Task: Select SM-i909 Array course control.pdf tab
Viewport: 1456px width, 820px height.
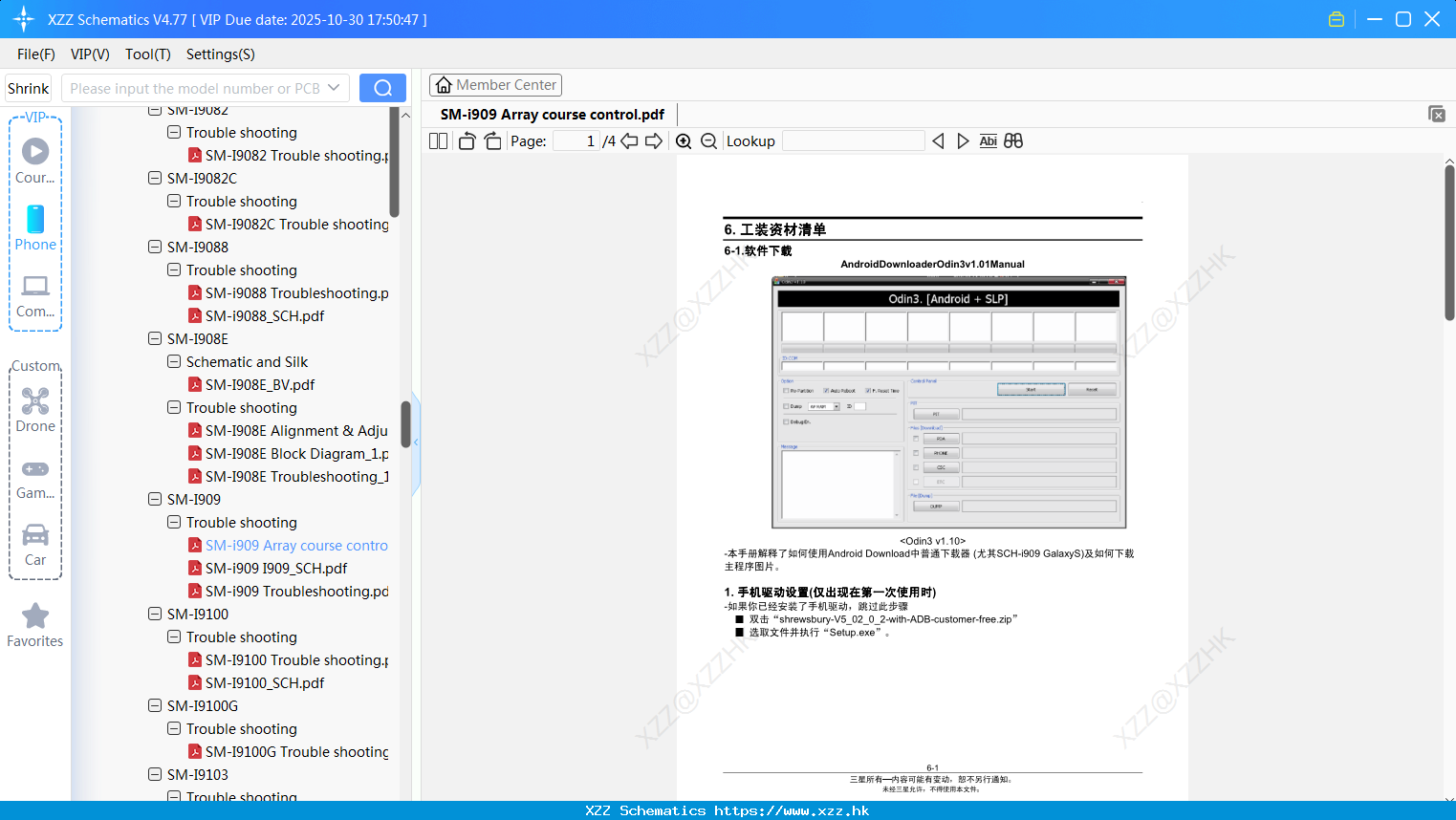Action: click(x=552, y=115)
